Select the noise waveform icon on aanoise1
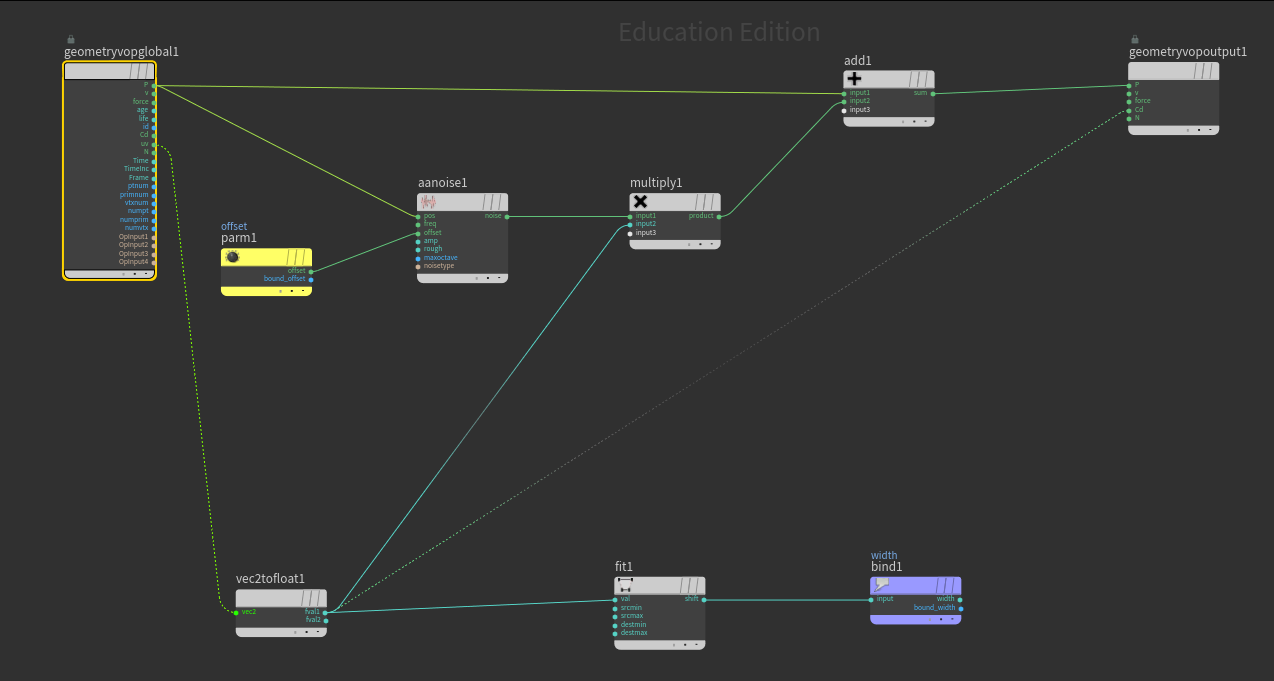The image size is (1274, 681). 428,202
